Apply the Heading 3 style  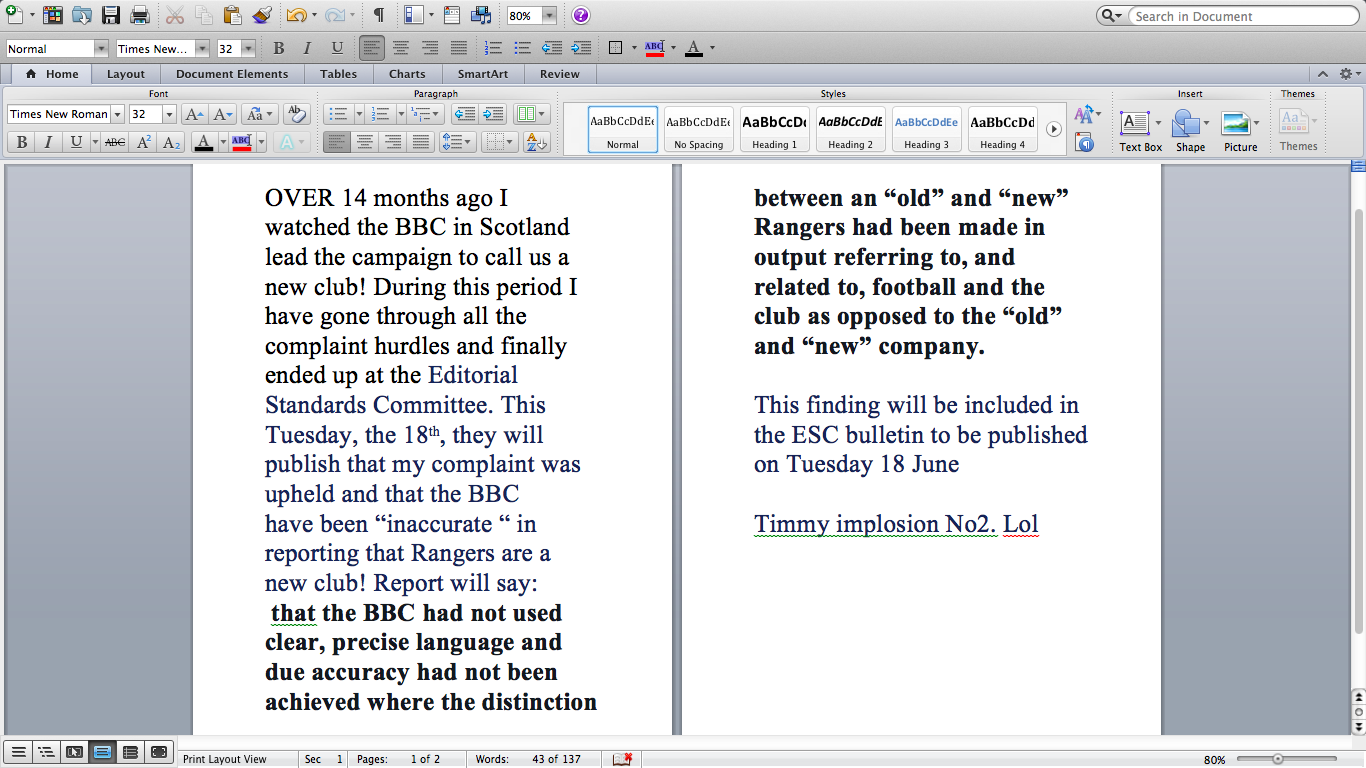(927, 130)
